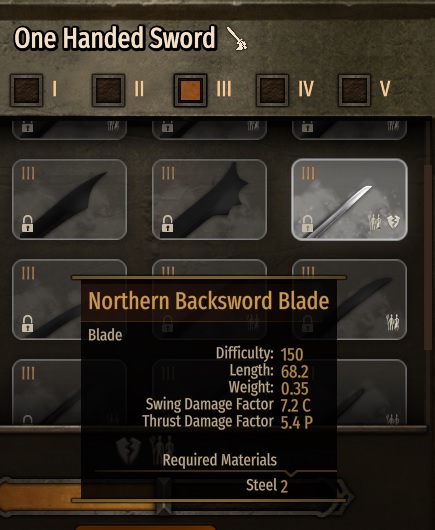Viewport: 435px width, 530px height.
Task: Click the broken shield icon on the highlighted blade
Action: click(x=393, y=222)
